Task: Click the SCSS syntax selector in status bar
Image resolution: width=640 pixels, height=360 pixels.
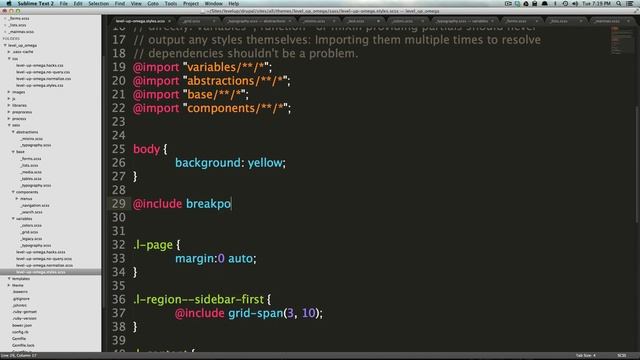Action: click(622, 356)
